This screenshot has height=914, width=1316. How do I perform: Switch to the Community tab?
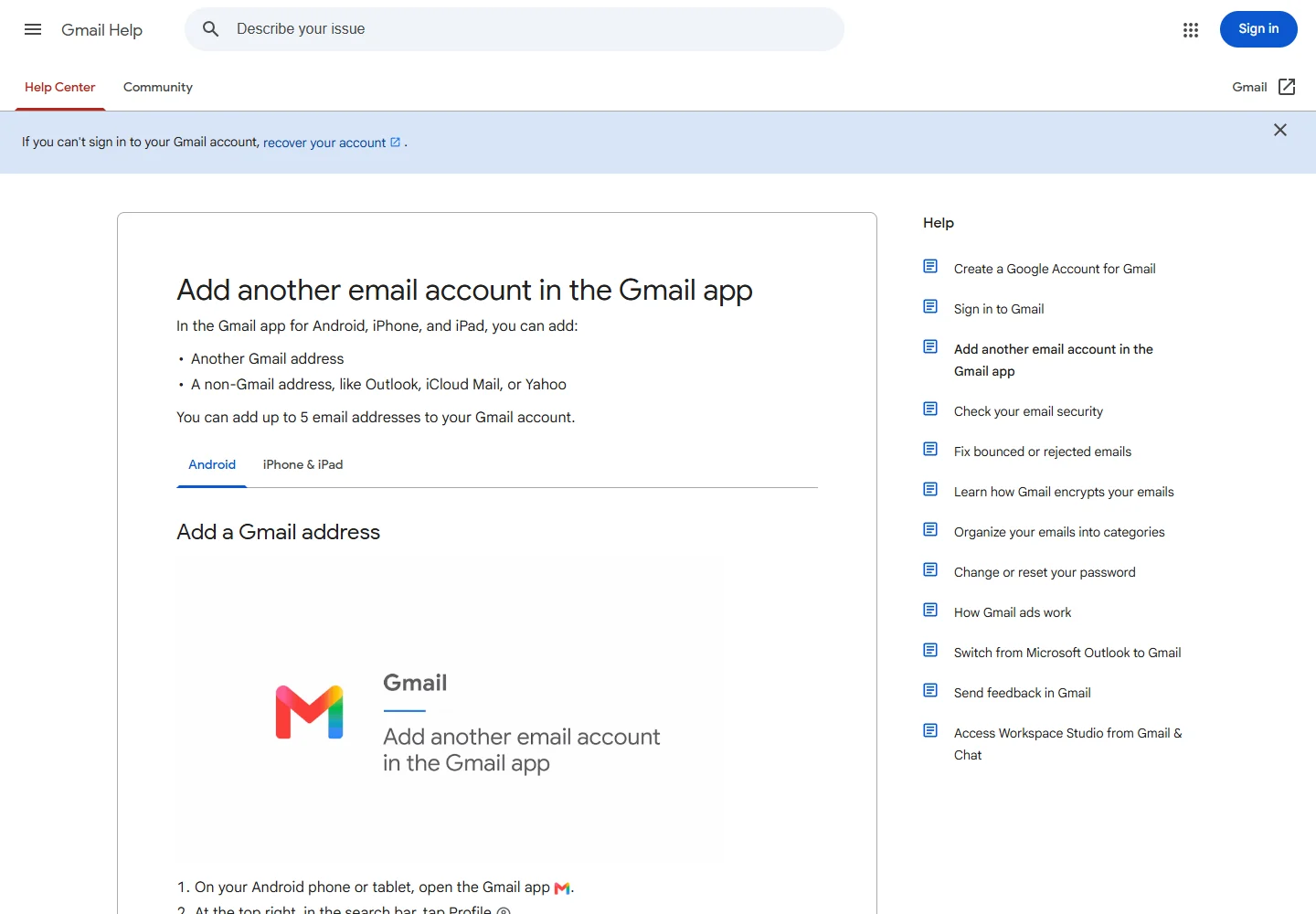click(x=158, y=88)
